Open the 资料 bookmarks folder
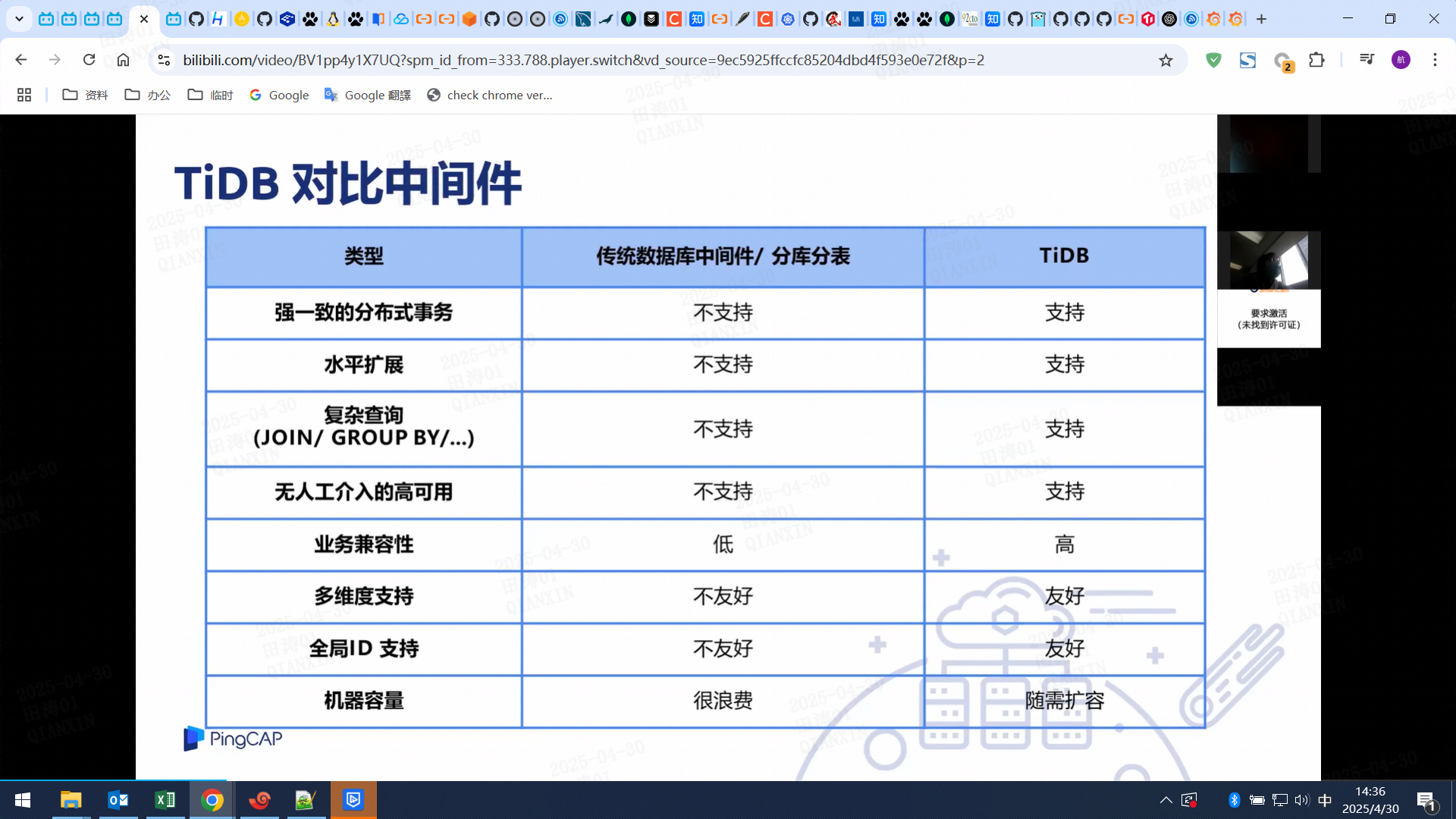1456x819 pixels. click(85, 95)
